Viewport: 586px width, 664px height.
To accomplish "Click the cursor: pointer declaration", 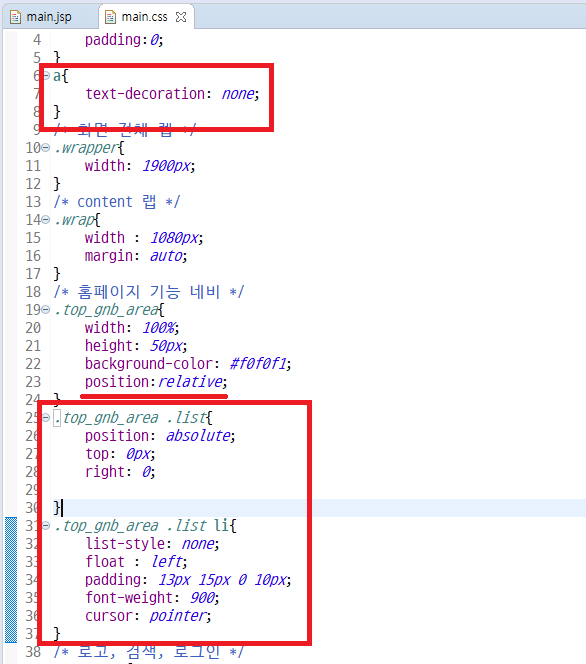I will tap(148, 616).
